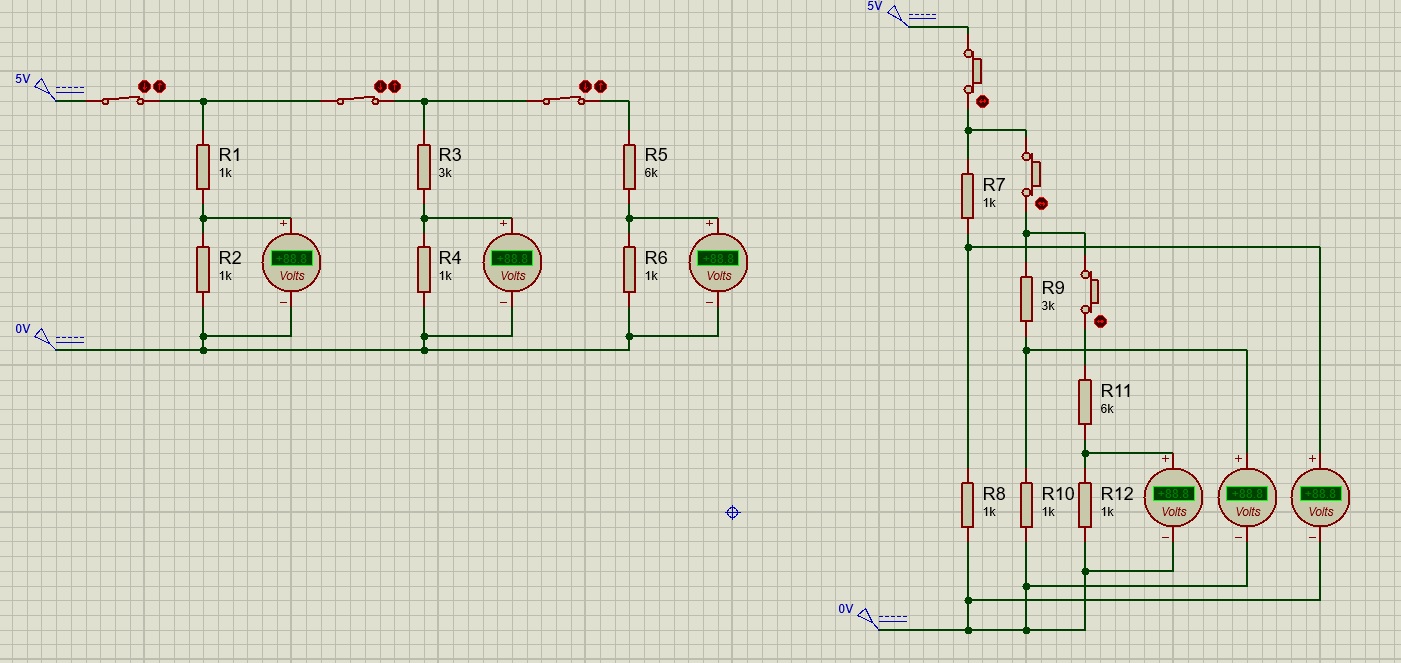
Task: Toggle the red latch dot of the button above R7
Action: point(982,101)
